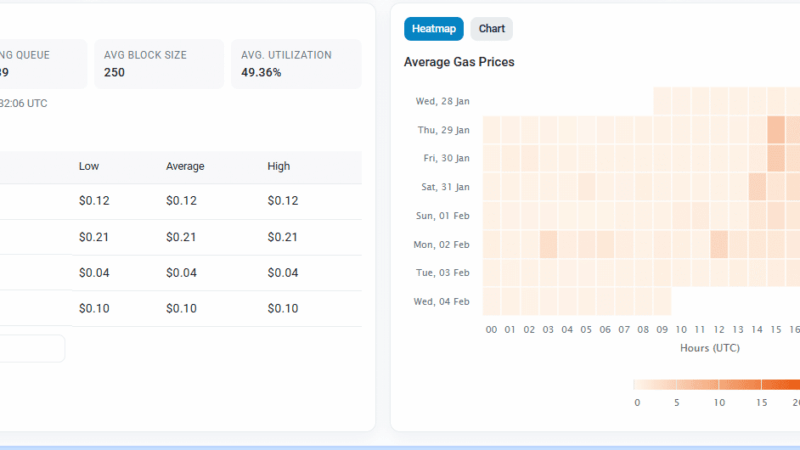
Task: Click heatmap cell Sat 31 Jan hour 14
Action: tap(758, 187)
